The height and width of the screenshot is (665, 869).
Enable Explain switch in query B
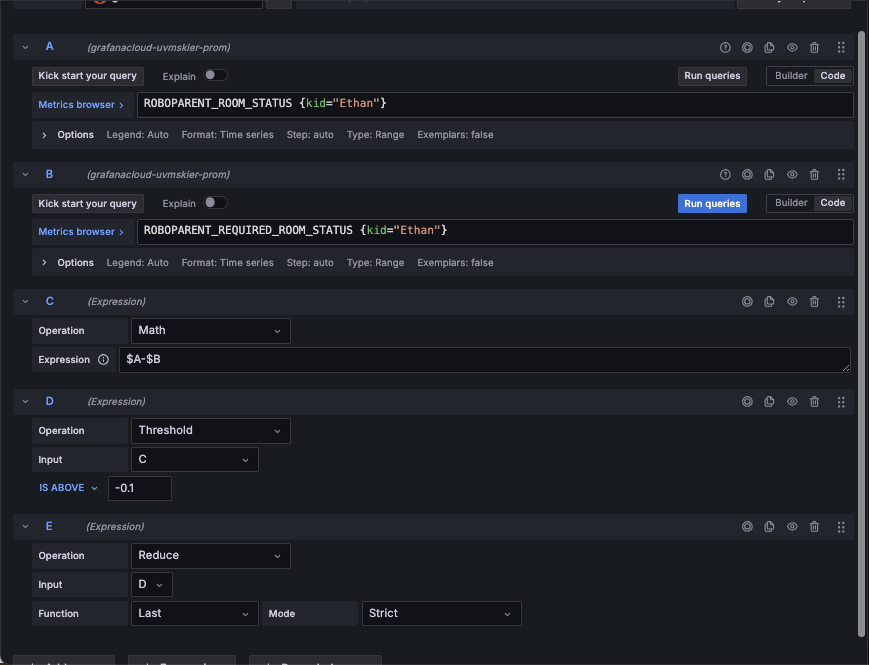[215, 203]
